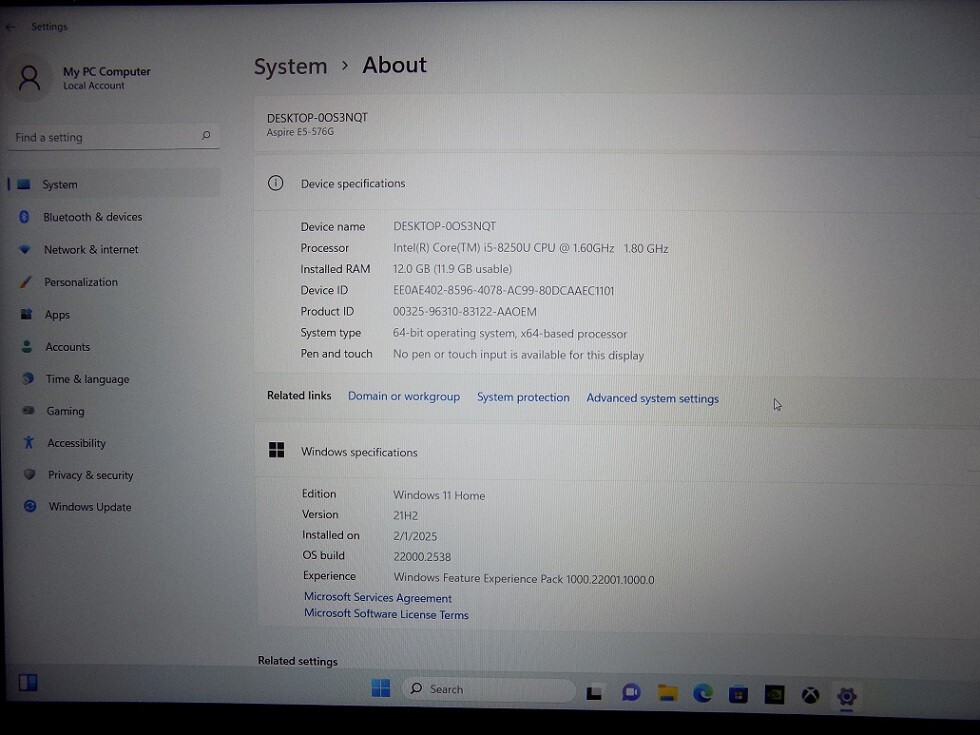980x735 pixels.
Task: Select the Version value 21H2
Action: coord(405,516)
